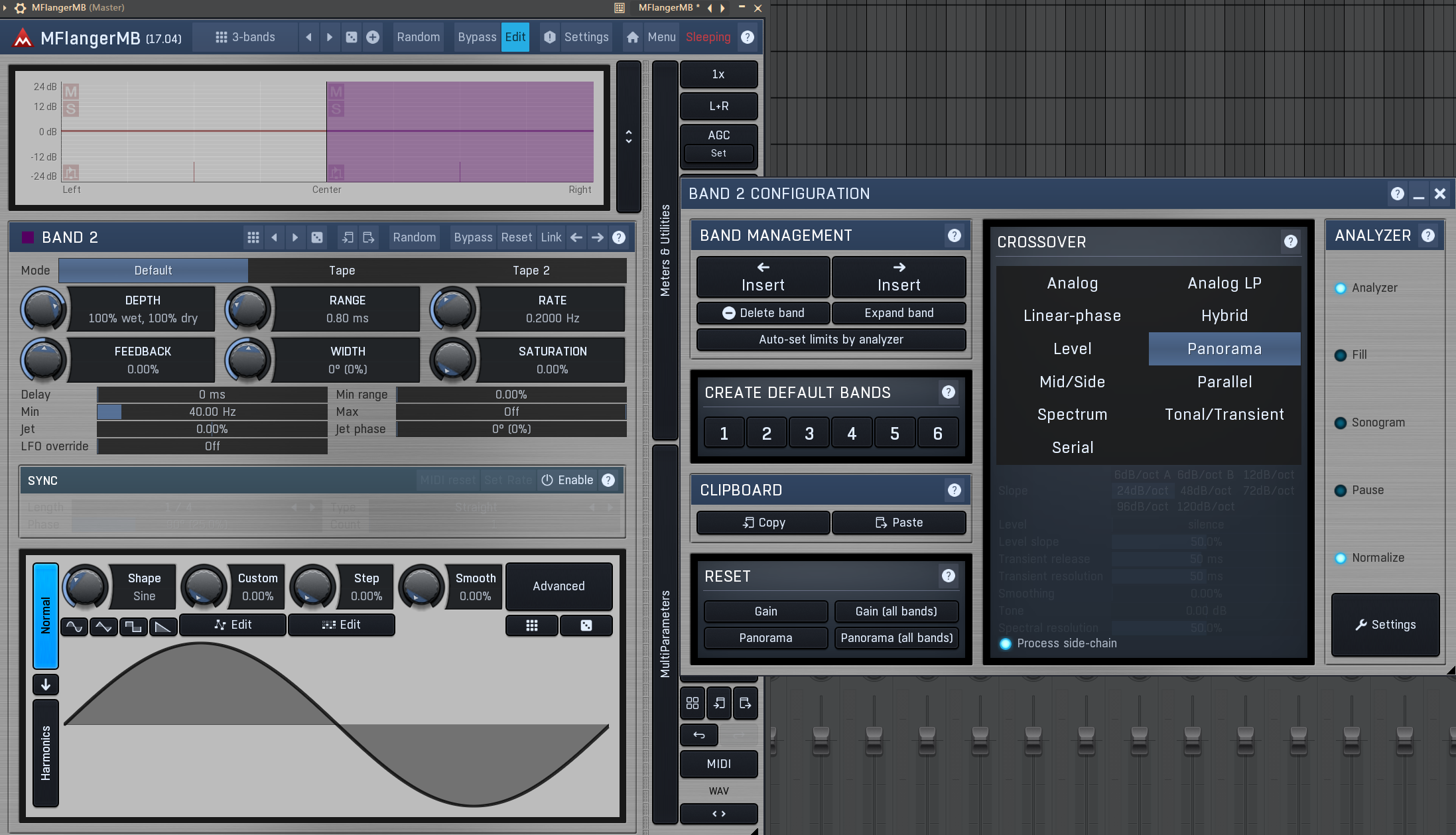
Task: Open Crossover section help icon
Action: click(1291, 241)
